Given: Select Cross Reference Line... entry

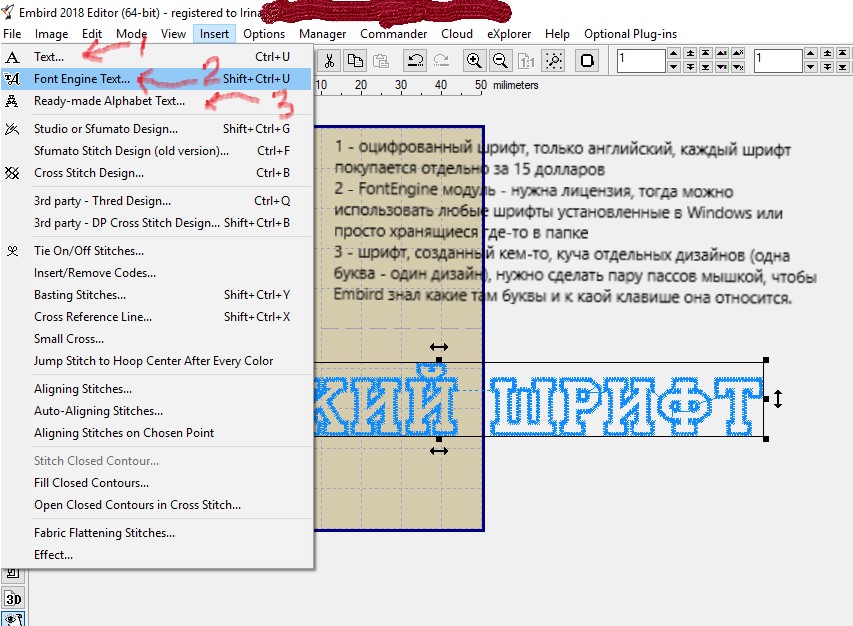Looking at the screenshot, I should (x=157, y=317).
